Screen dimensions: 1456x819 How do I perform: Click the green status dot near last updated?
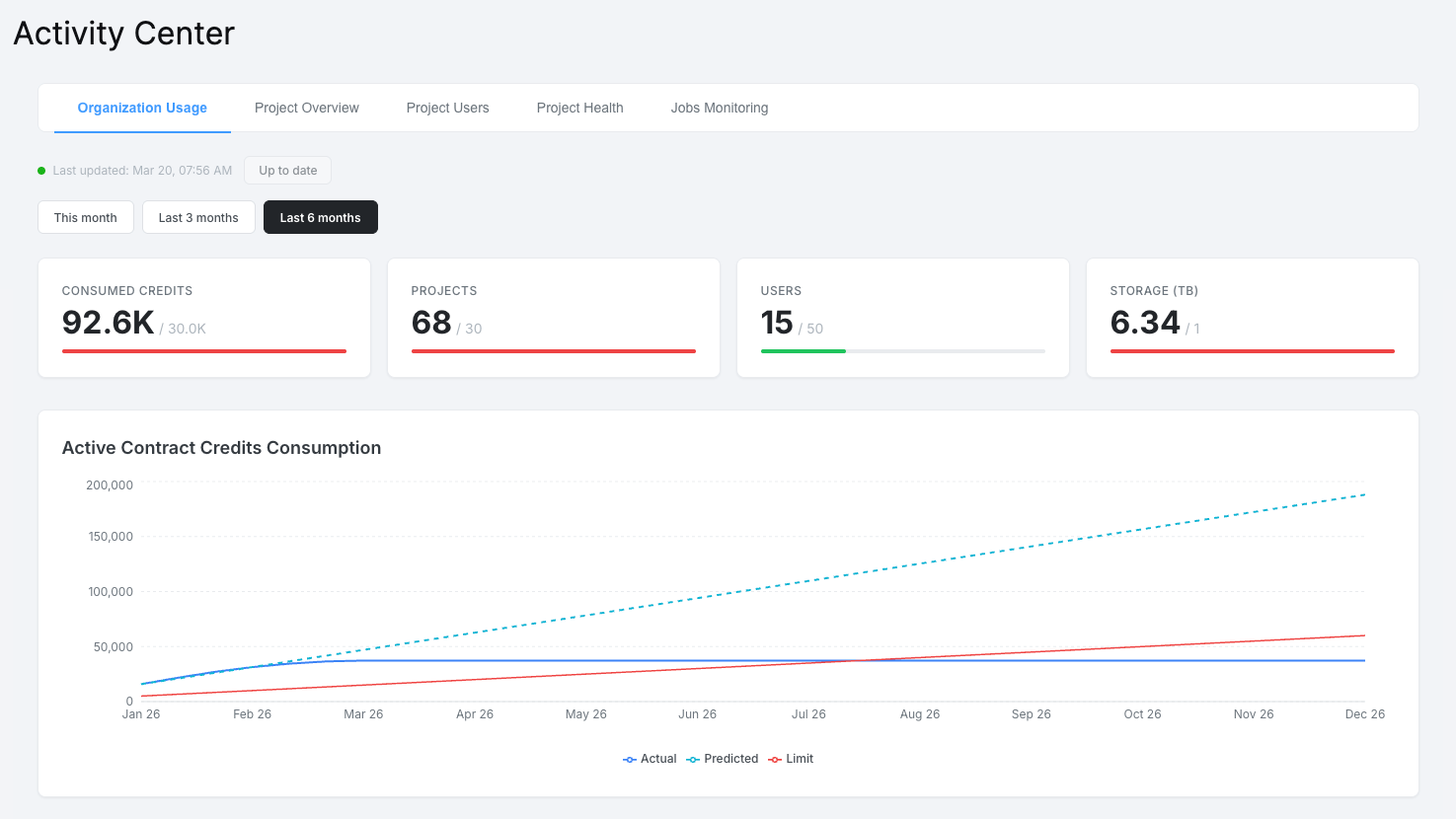40,170
